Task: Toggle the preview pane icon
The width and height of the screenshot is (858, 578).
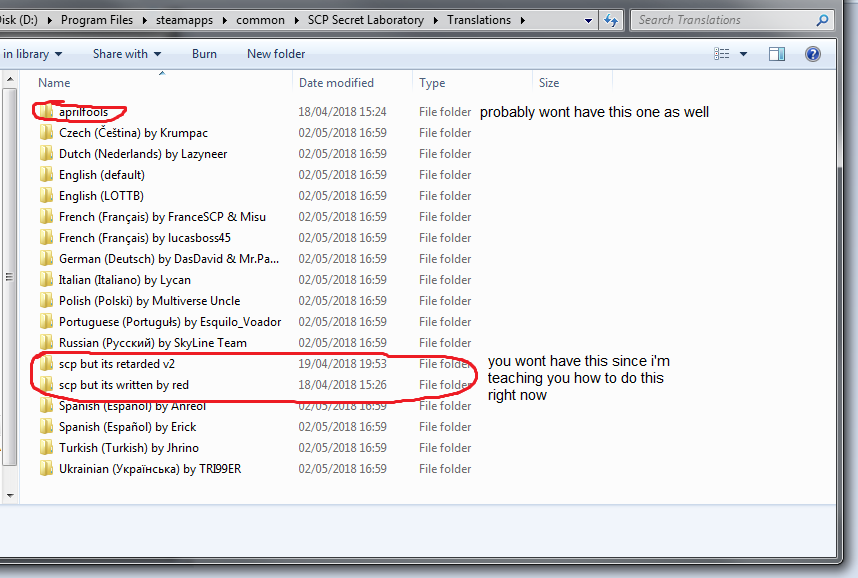Action: (x=776, y=54)
